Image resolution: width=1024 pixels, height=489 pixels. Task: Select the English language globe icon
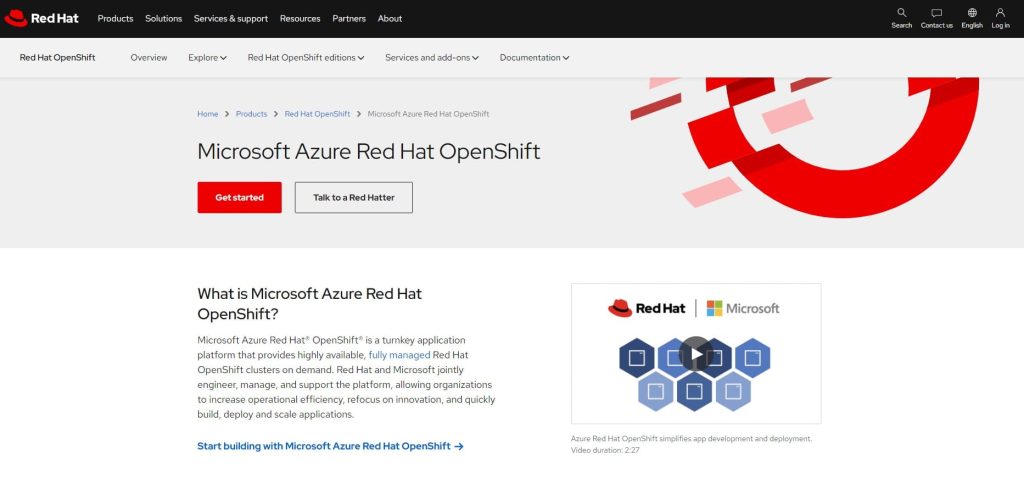pos(972,13)
